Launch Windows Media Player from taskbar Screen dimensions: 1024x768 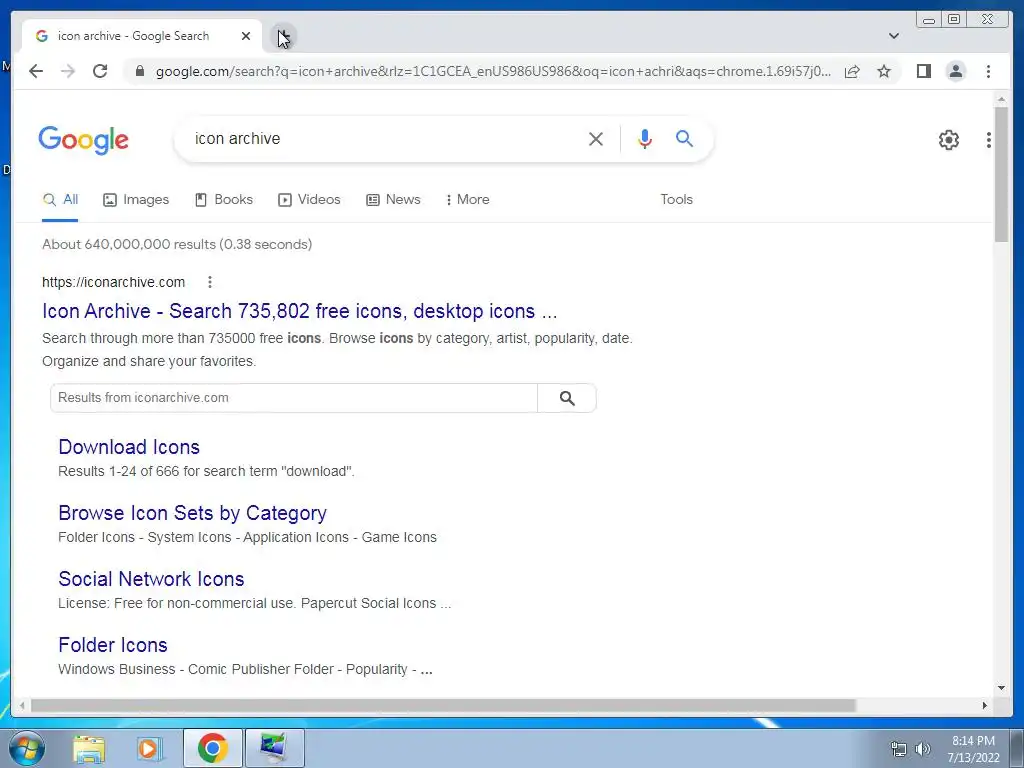click(149, 748)
